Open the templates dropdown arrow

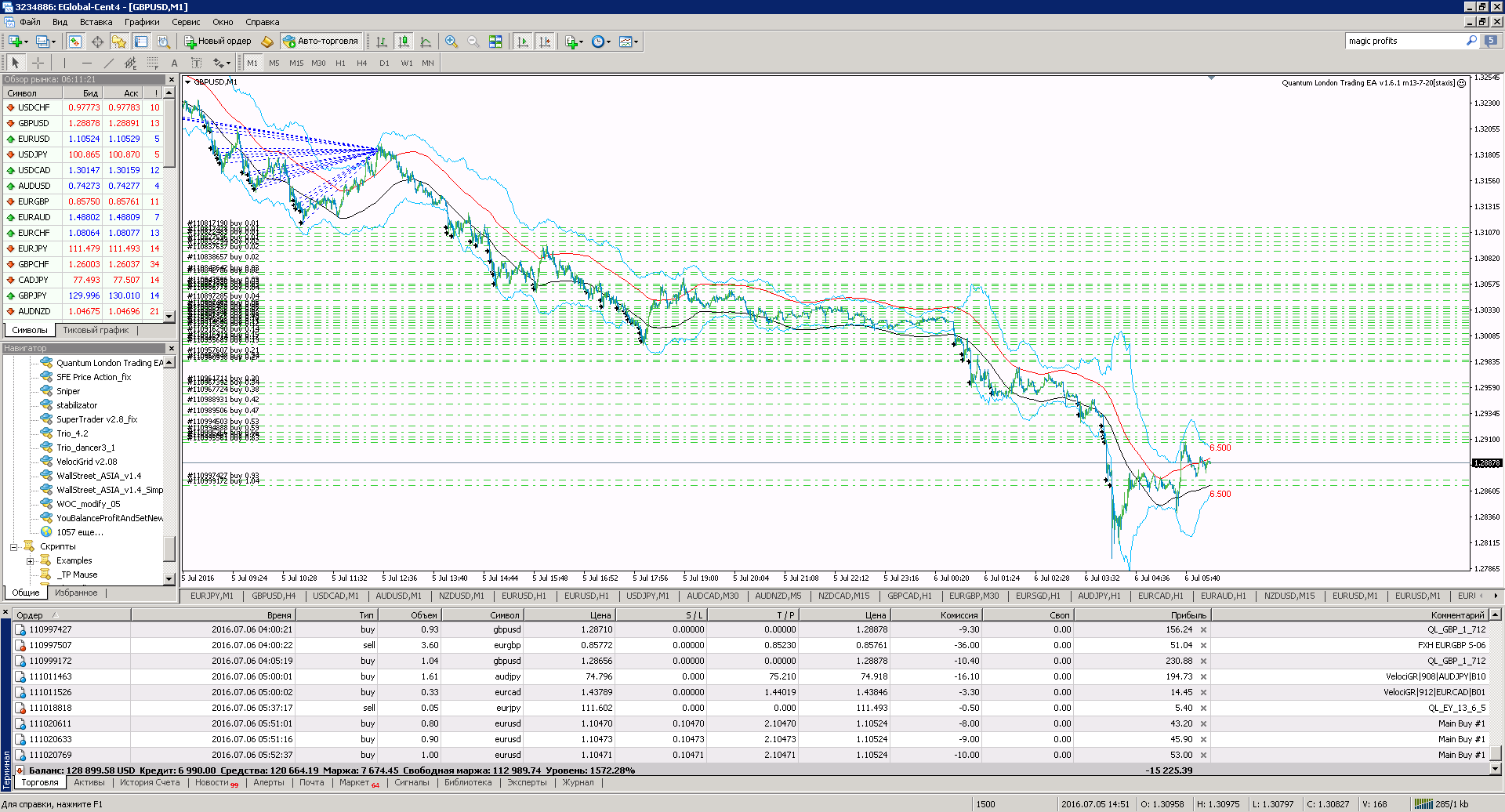(636, 42)
